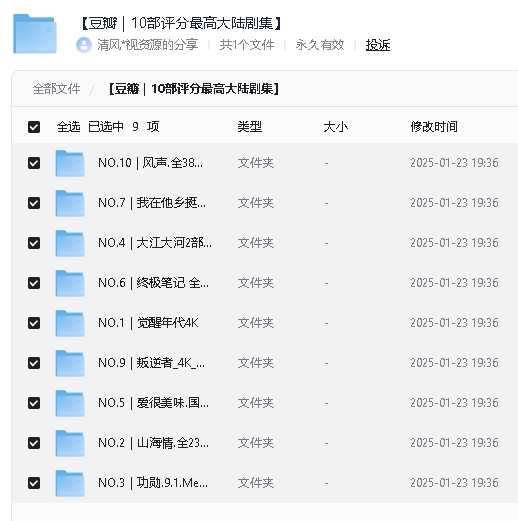Open the NO.3 | 功勋.9.1.Me... folder name

153,483
